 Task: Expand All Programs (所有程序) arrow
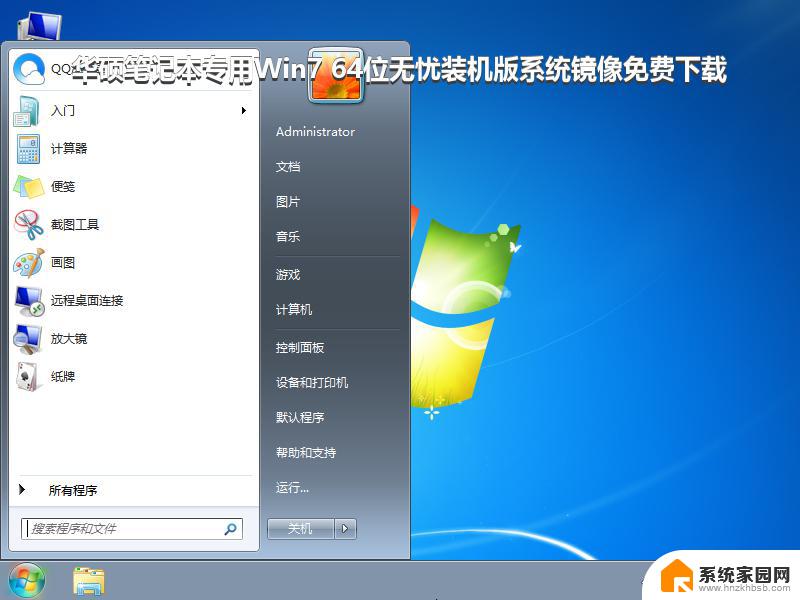point(22,490)
